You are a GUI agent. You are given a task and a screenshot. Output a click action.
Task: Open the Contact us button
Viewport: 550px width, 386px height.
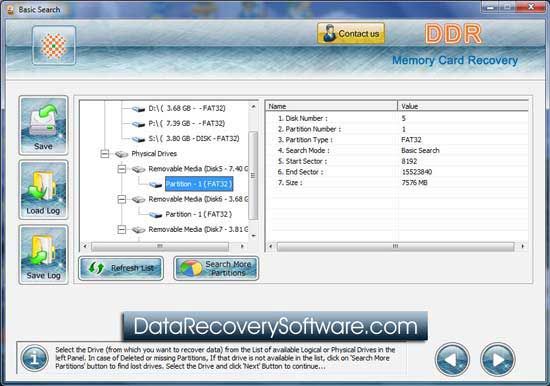pyautogui.click(x=351, y=34)
